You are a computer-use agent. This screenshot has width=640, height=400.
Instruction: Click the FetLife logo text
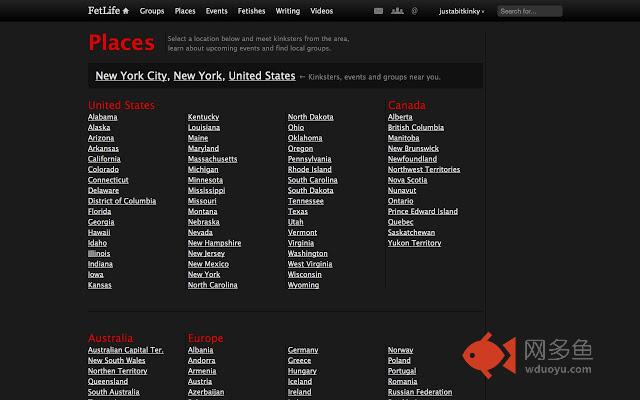click(104, 11)
